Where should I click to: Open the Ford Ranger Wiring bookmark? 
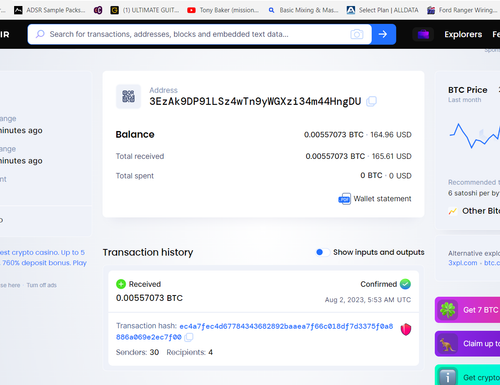point(462,10)
